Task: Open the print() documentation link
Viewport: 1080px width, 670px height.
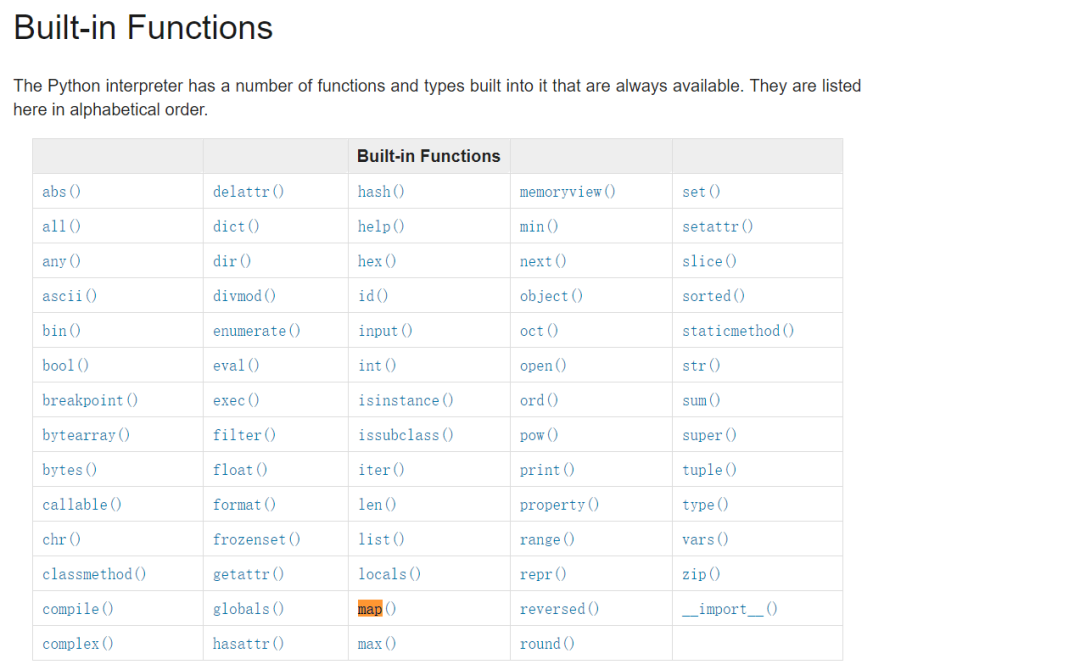Action: [546, 470]
